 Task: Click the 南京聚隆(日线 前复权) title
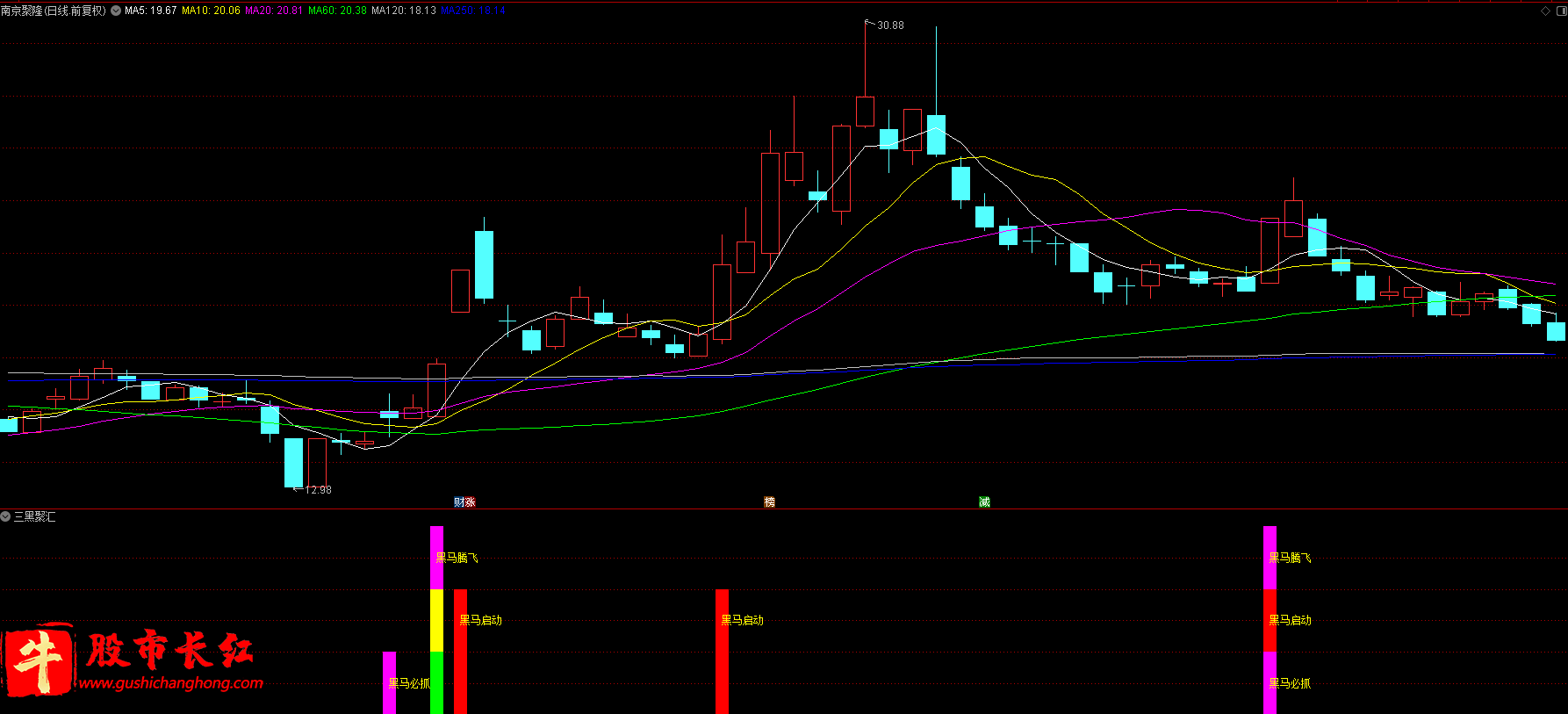pos(54,11)
